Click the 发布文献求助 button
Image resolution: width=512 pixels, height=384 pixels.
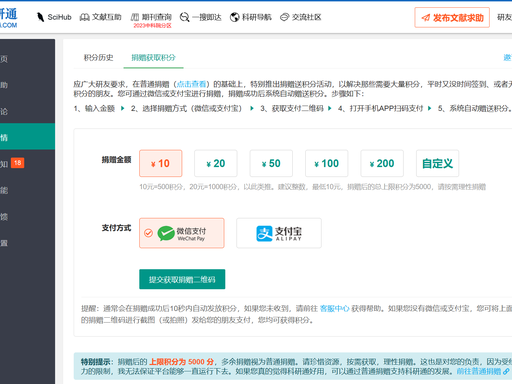[452, 17]
